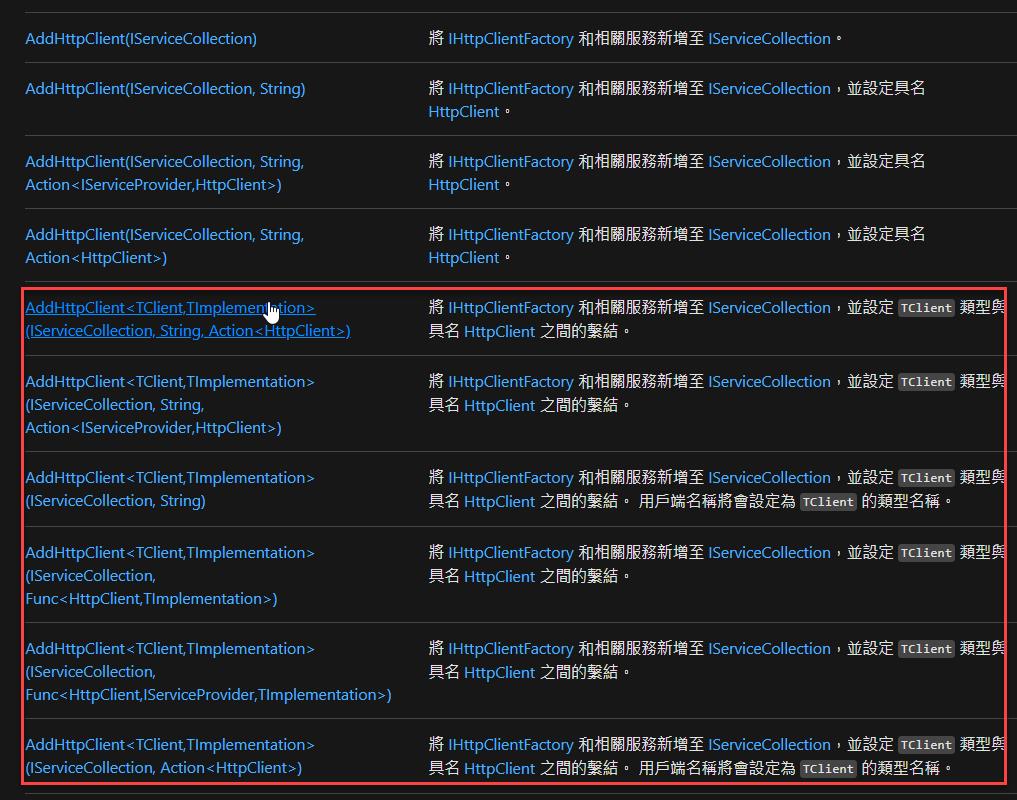1017x800 pixels.
Task: Click IHttpClientFactory link in the second row
Action: coord(510,88)
